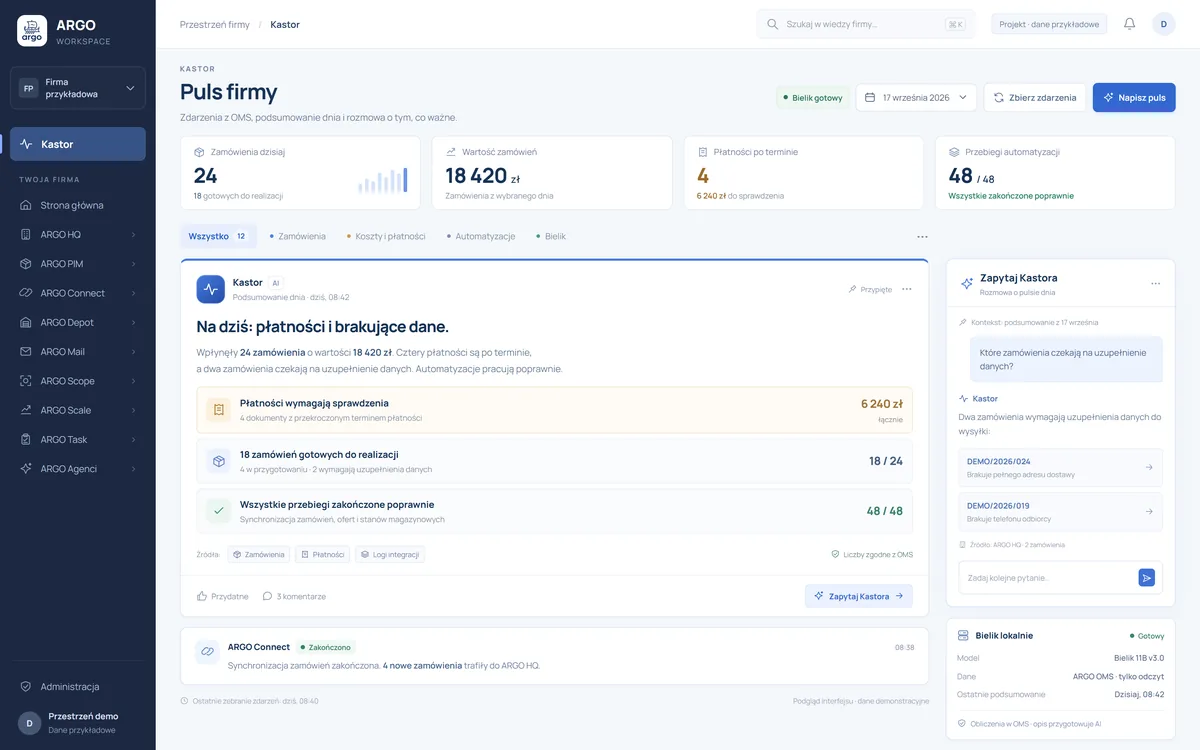This screenshot has height=750, width=1200.
Task: Open notifications bell icon
Action: click(1130, 24)
